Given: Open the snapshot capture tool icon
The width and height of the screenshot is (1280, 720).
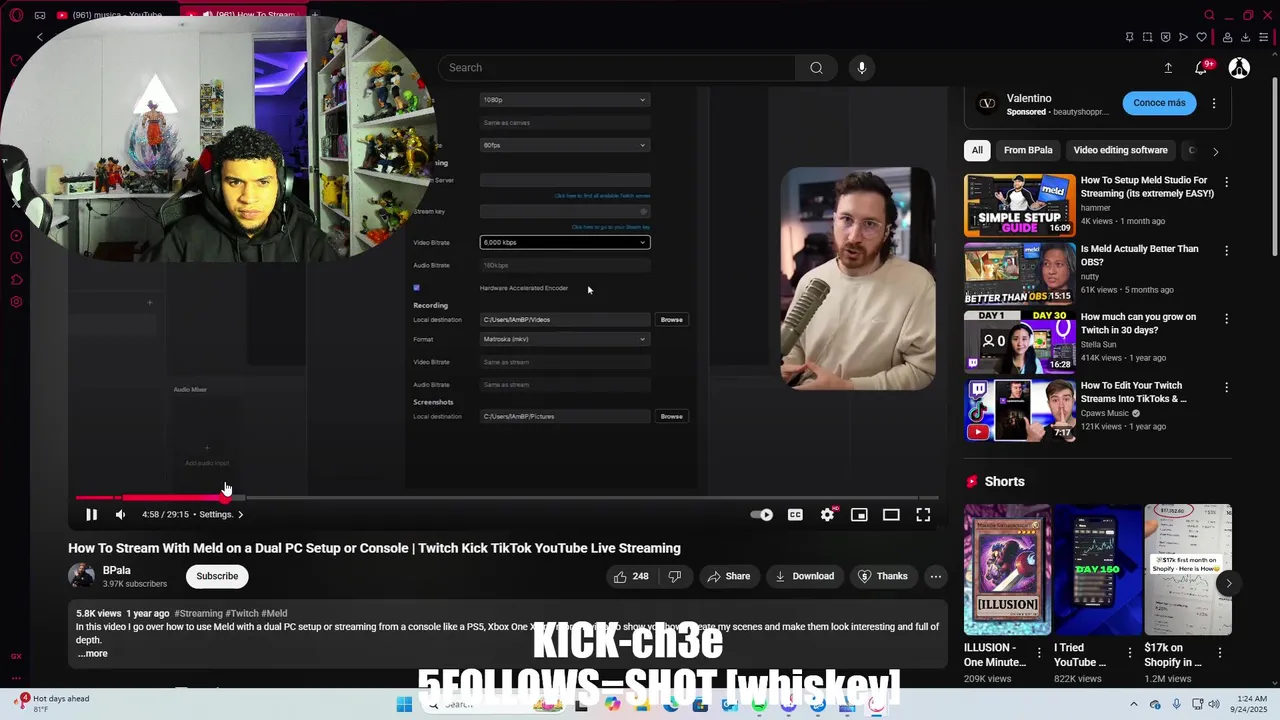Looking at the screenshot, I should tap(1147, 37).
